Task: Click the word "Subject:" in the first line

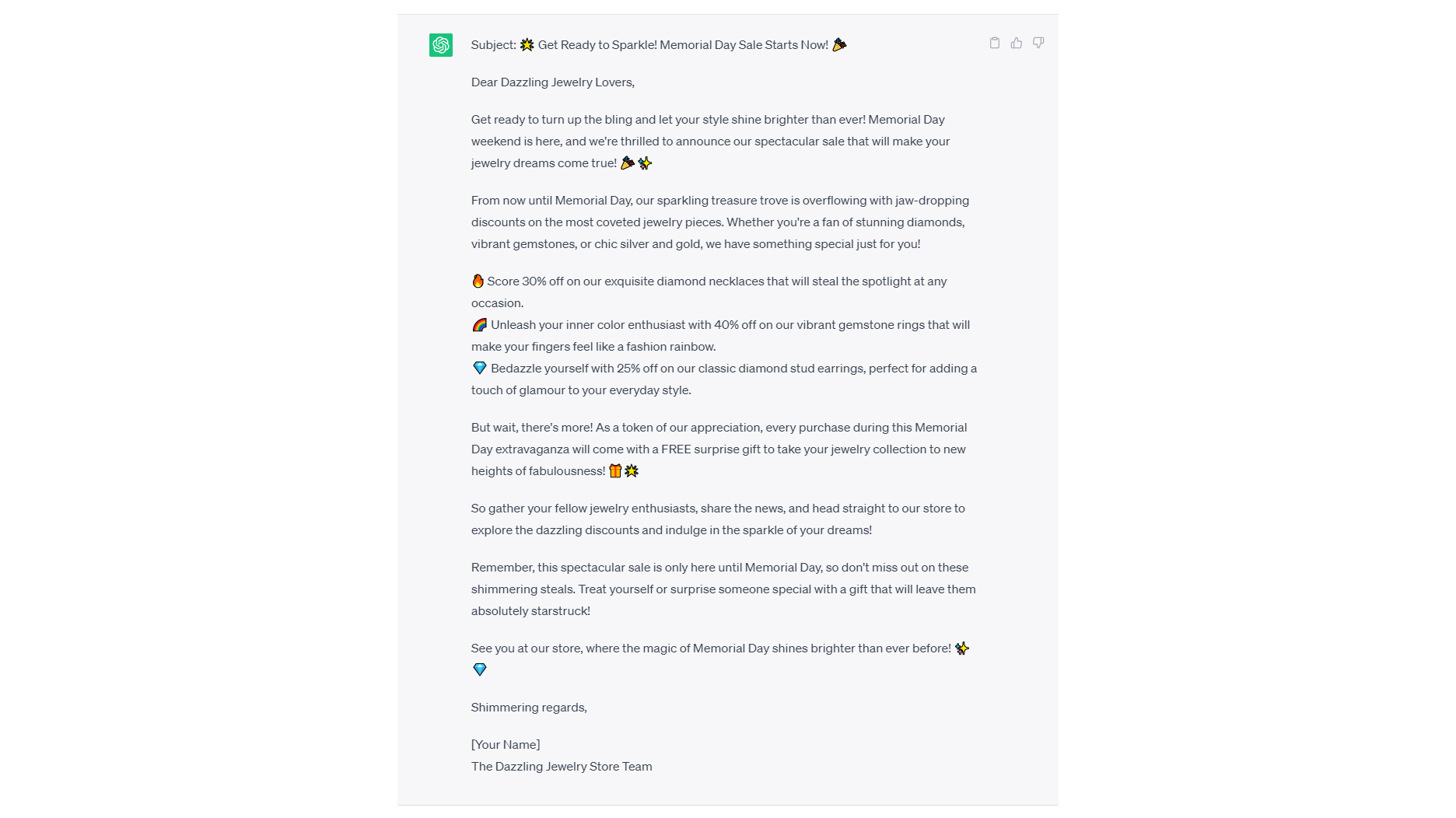Action: click(x=493, y=45)
